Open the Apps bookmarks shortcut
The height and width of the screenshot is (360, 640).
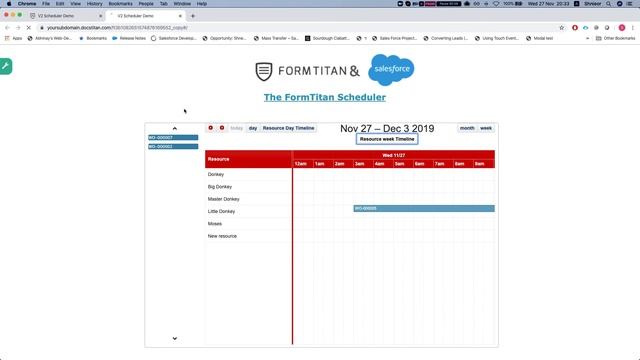(x=13, y=38)
